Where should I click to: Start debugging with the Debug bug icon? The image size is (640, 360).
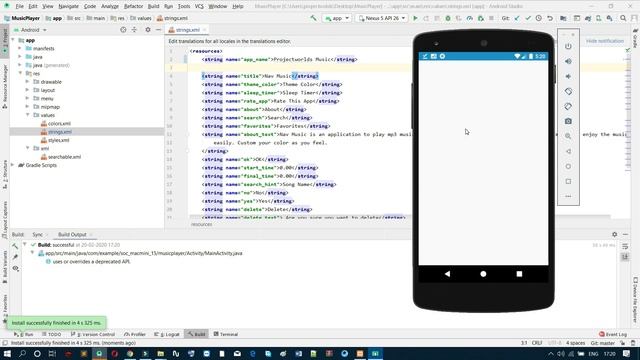(x=448, y=18)
